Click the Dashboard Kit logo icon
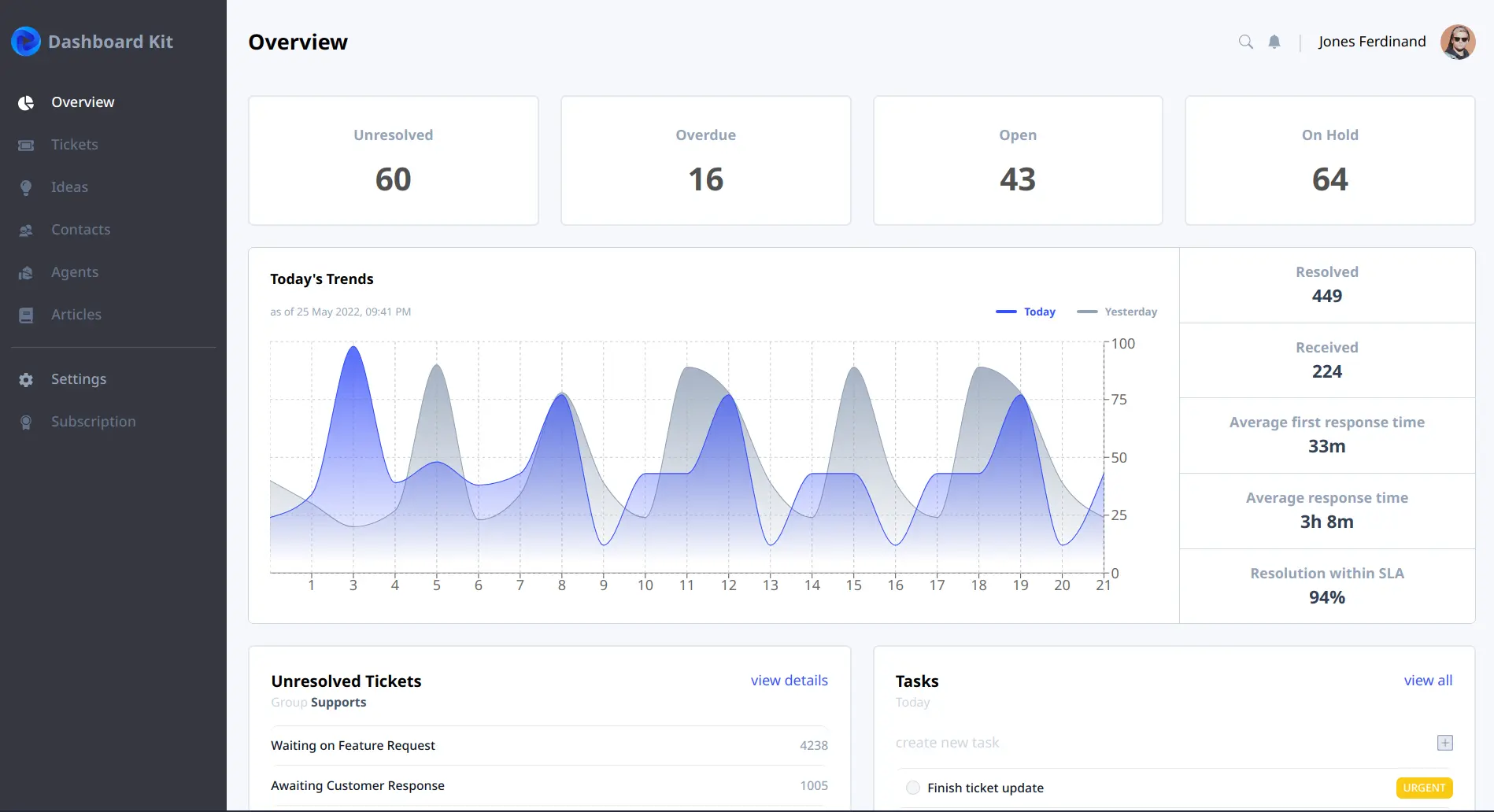This screenshot has height=812, width=1494. [x=26, y=42]
